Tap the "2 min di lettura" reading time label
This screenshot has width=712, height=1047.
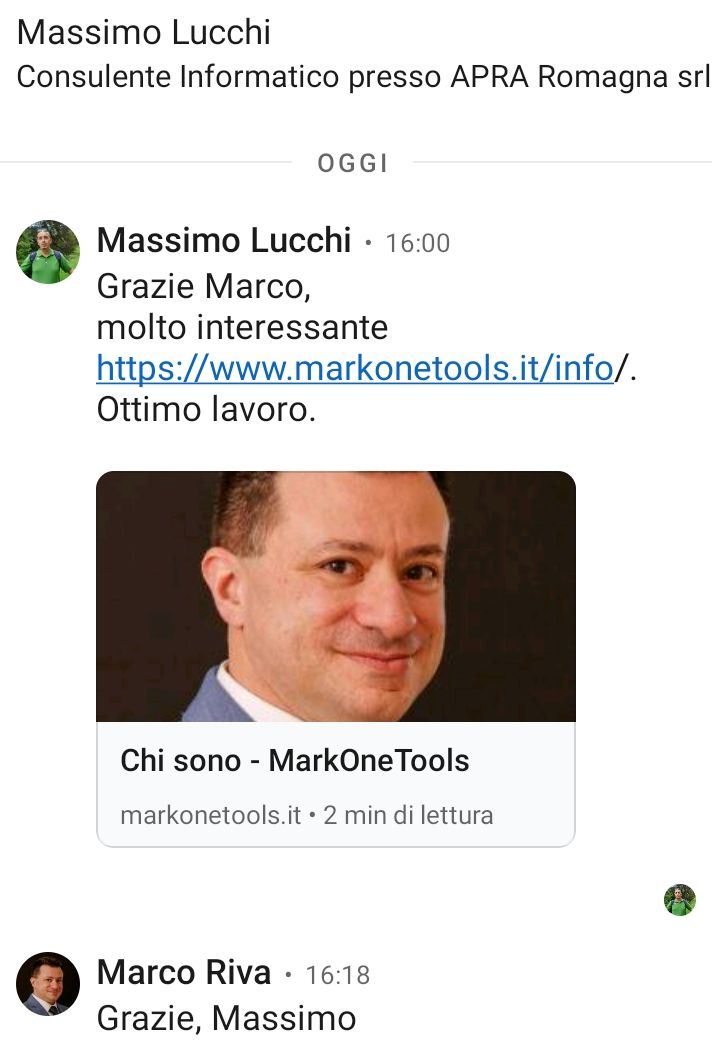[408, 815]
